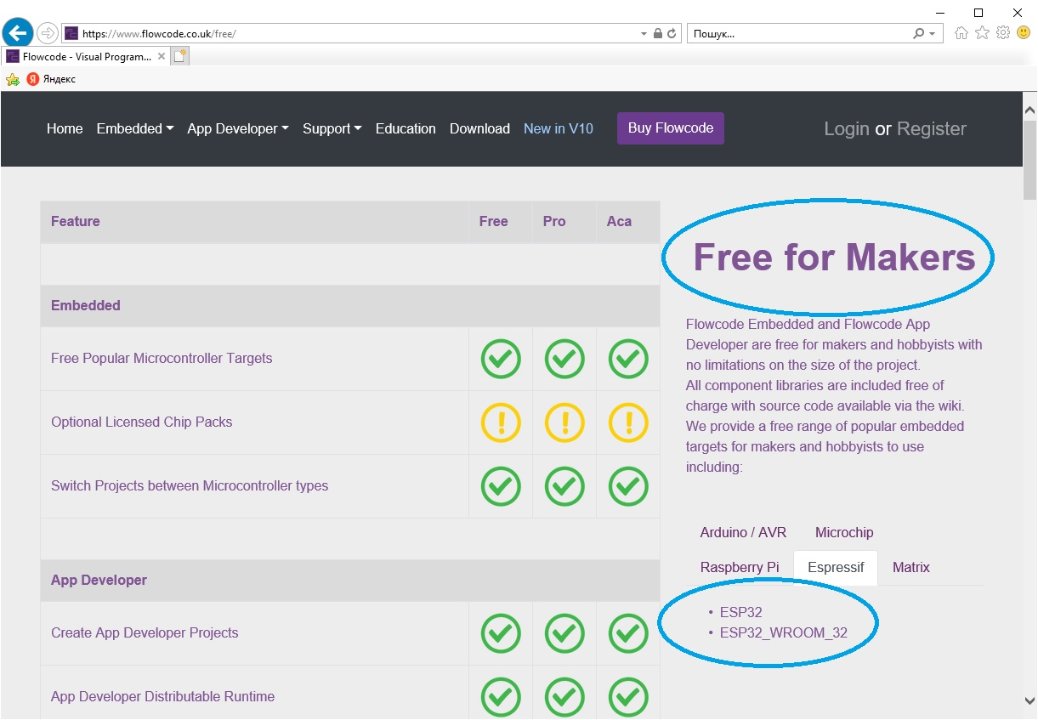Click Aca checkmark for Create App Developer Projects
The image size is (1038, 720).
[628, 633]
